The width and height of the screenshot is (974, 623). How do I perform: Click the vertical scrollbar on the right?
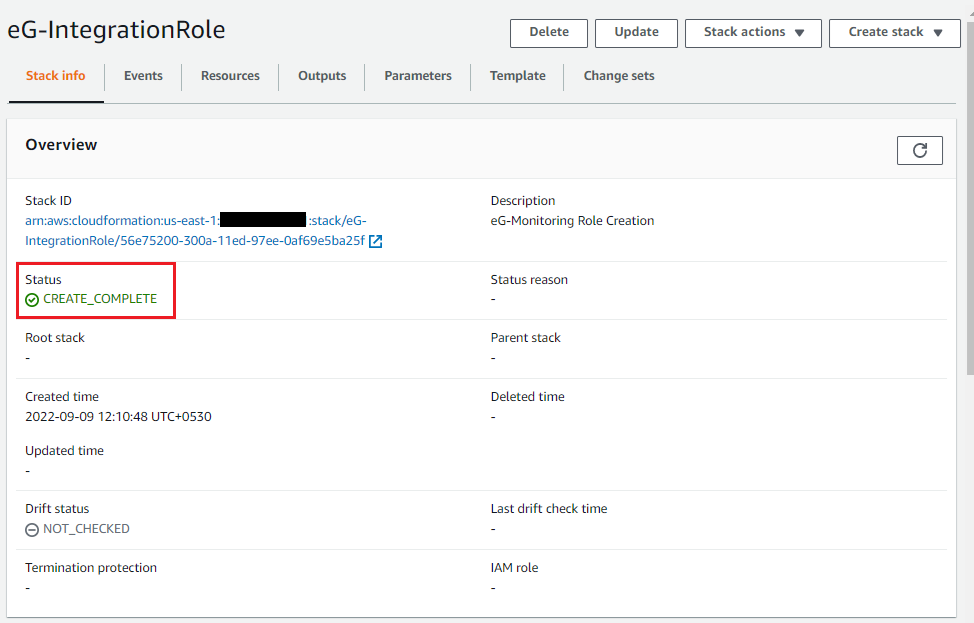[970, 199]
